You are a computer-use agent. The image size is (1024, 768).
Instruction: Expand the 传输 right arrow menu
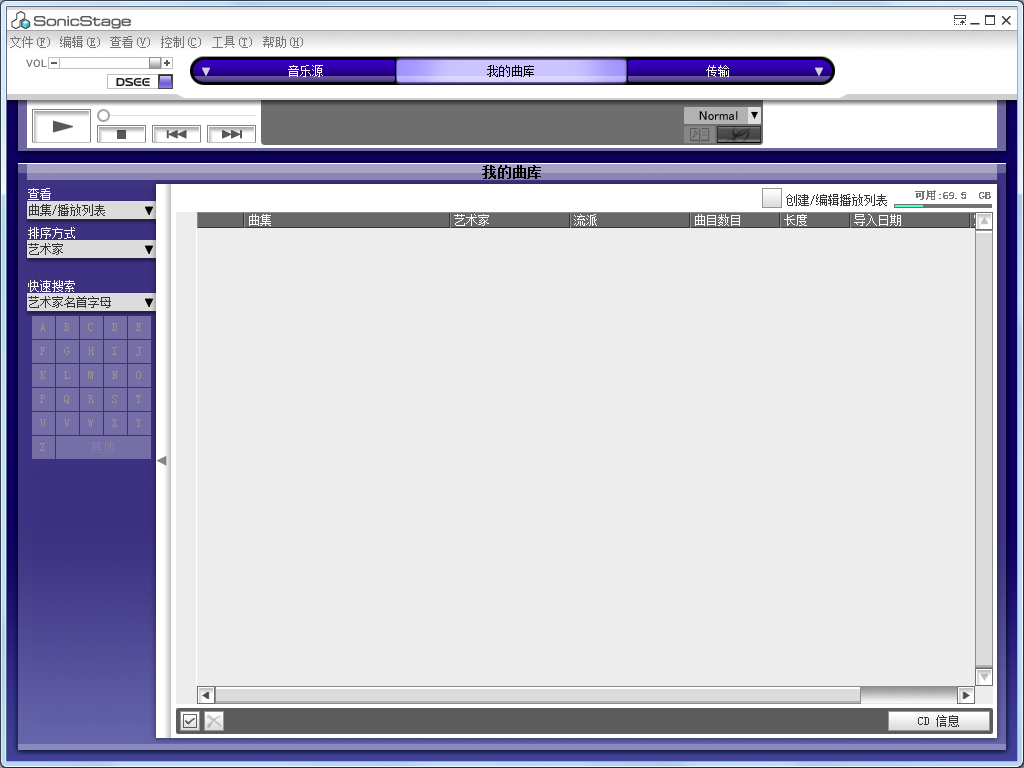coord(819,71)
